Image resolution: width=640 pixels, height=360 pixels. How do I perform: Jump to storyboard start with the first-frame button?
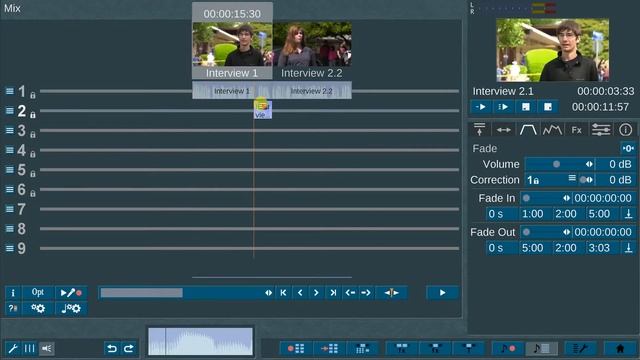tap(283, 293)
